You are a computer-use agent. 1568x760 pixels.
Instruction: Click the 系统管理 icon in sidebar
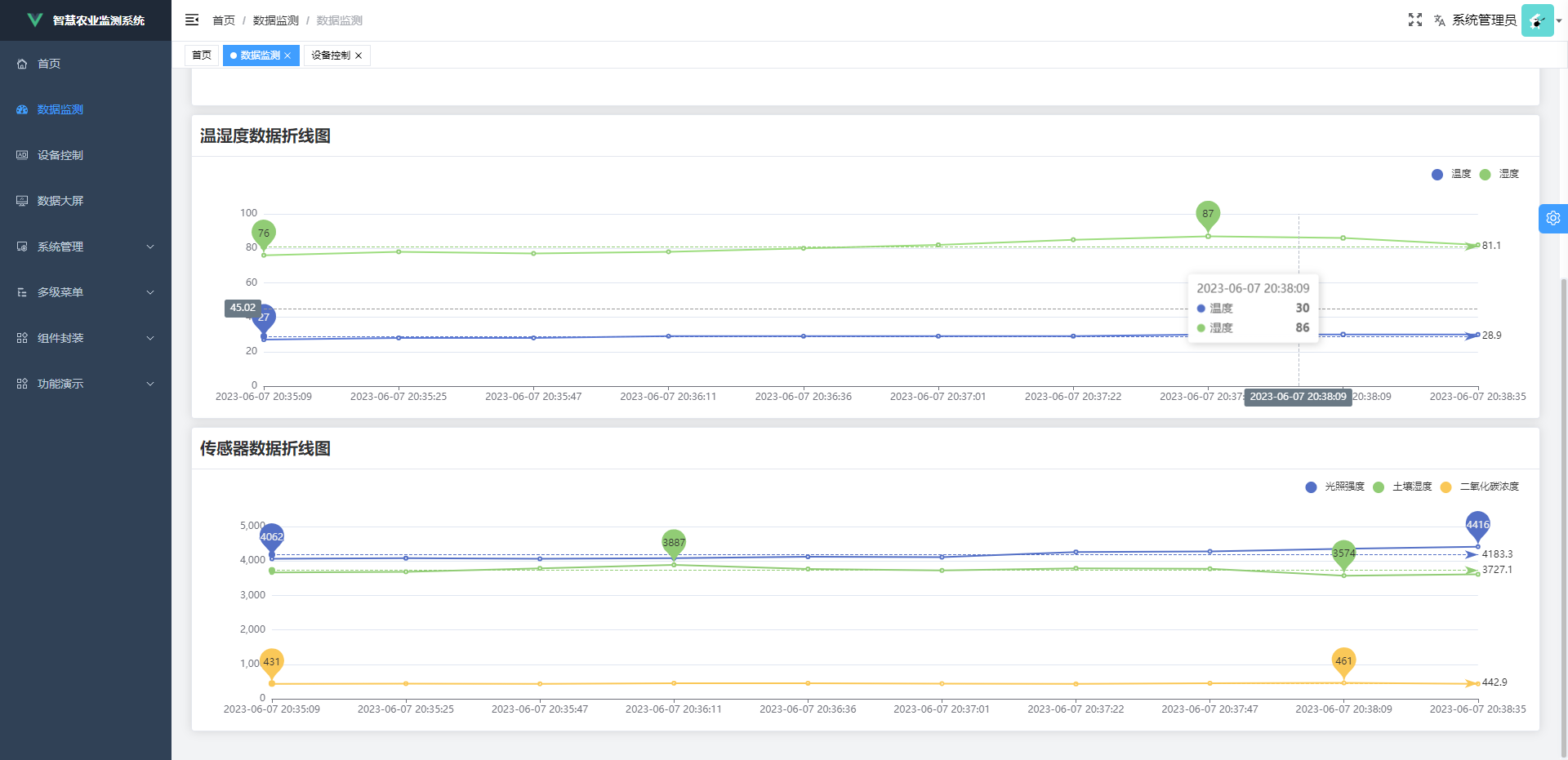[22, 247]
